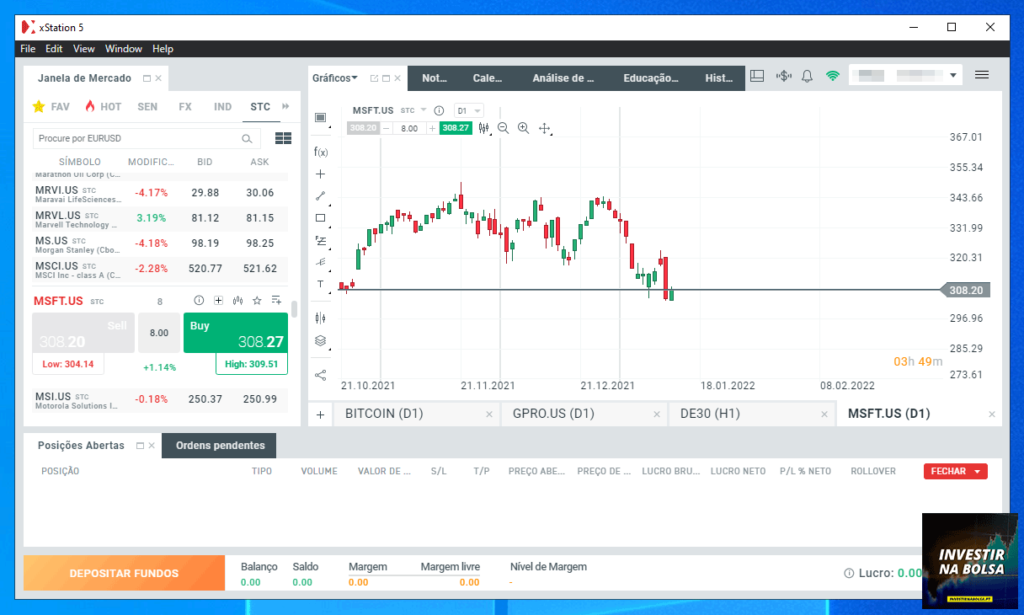Pick the trend line drawing tool
This screenshot has height=615, width=1024.
coord(320,196)
